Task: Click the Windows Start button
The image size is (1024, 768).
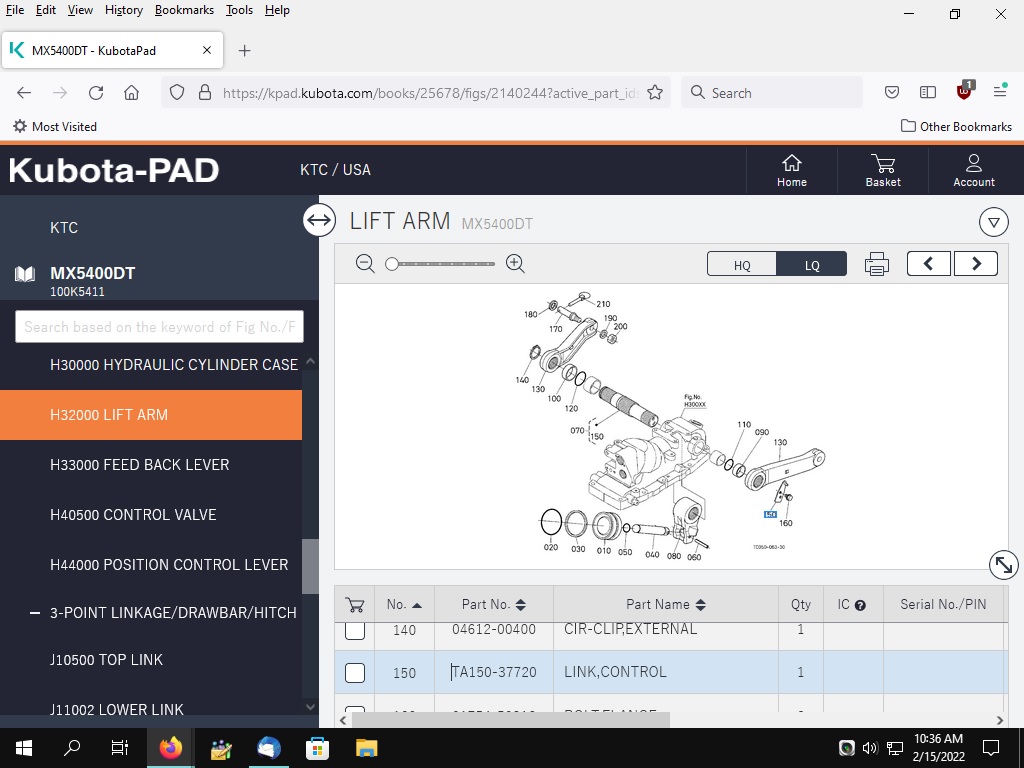Action: click(x=24, y=748)
